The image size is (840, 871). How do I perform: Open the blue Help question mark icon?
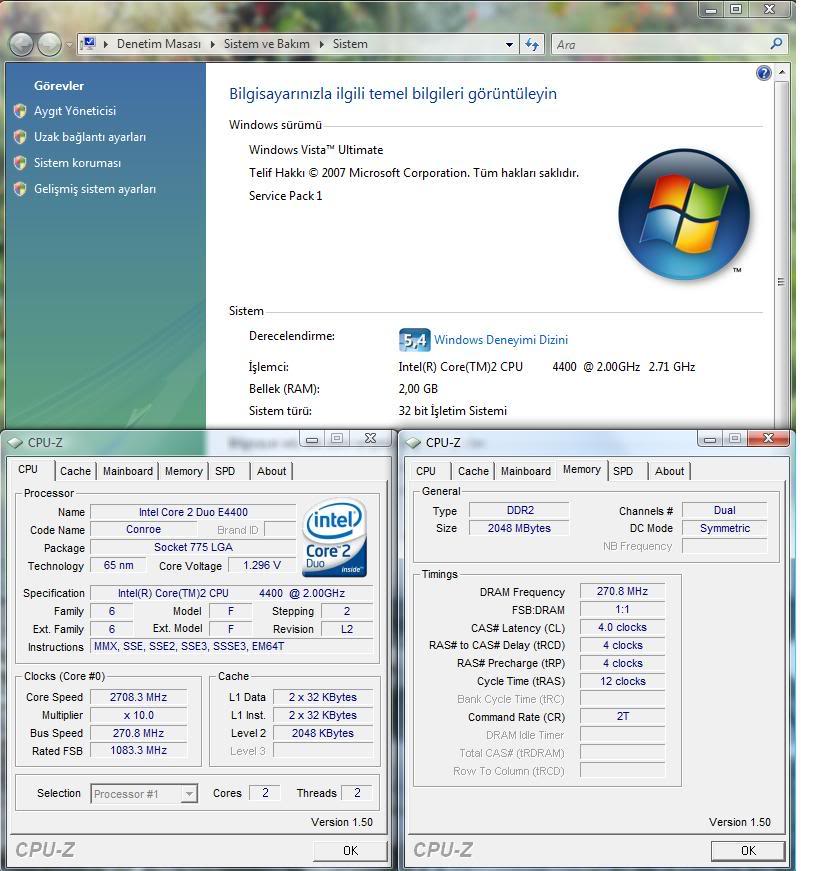point(764,73)
